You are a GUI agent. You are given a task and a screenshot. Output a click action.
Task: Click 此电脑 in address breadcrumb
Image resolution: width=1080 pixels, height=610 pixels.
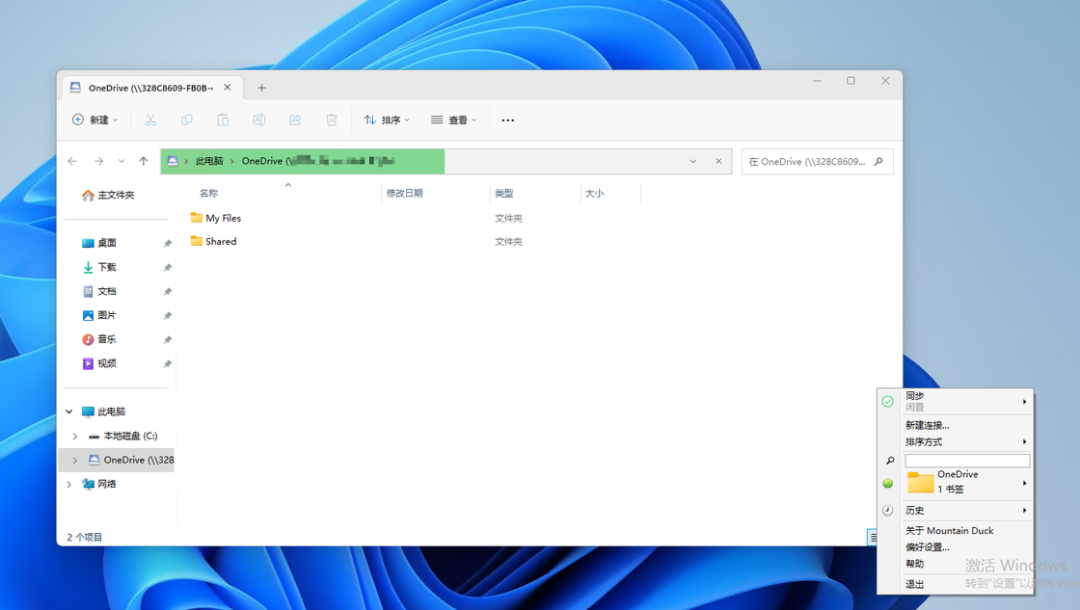pos(209,161)
